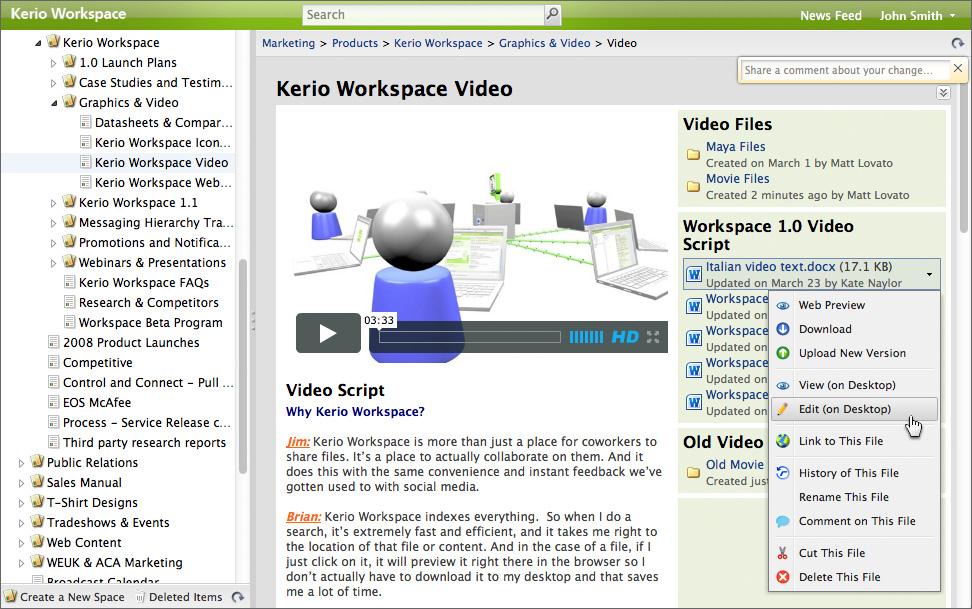The image size is (972, 609).
Task: Adjust the video volume bars
Action: pyautogui.click(x=586, y=337)
